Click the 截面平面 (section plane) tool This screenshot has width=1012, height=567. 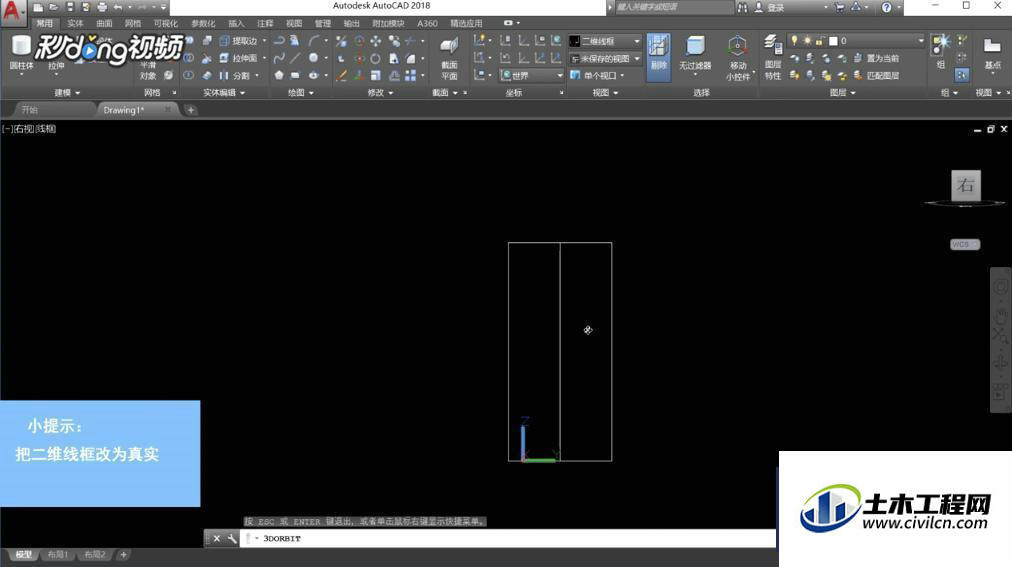(449, 57)
